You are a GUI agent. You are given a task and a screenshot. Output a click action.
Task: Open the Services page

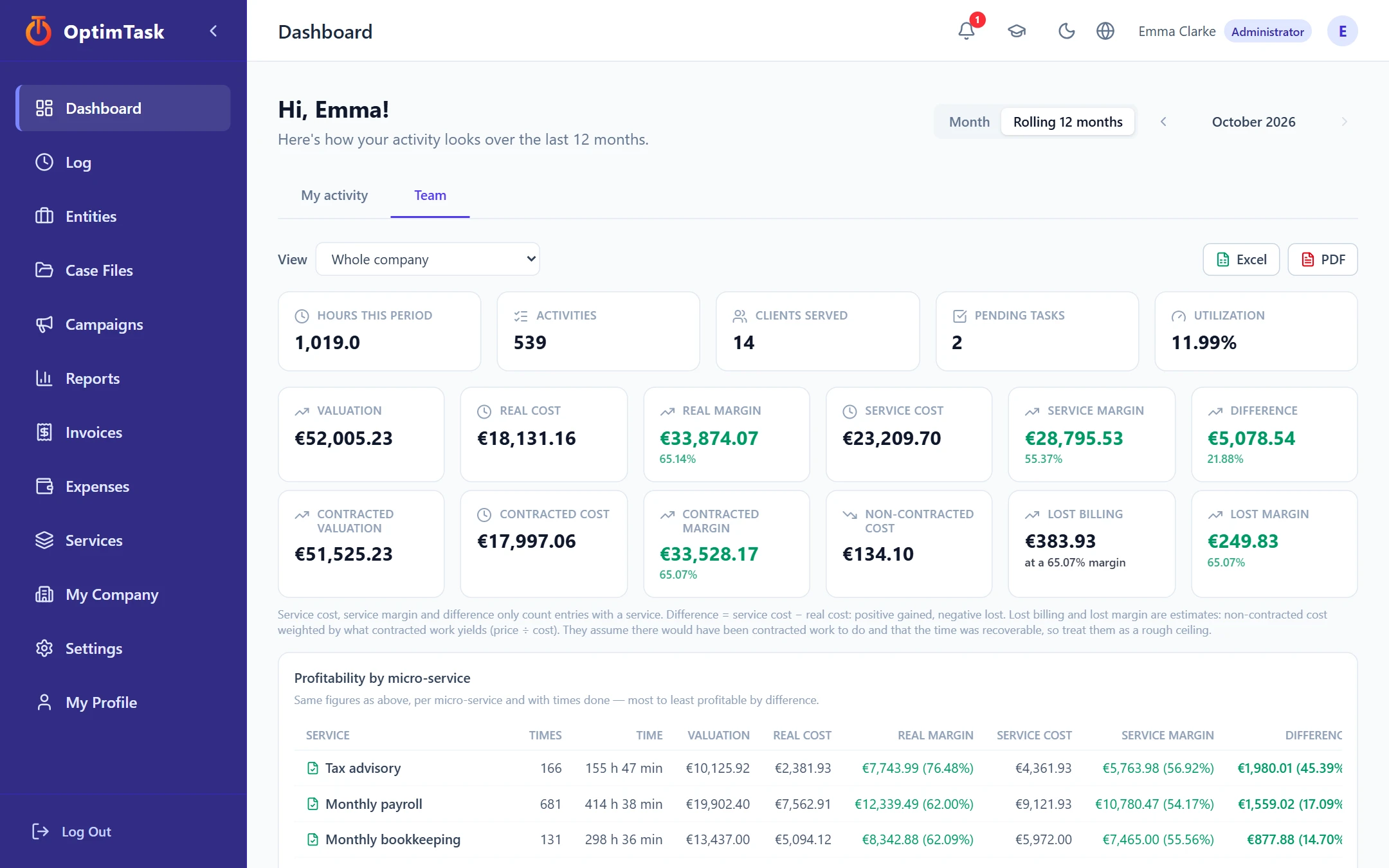[x=123, y=540]
